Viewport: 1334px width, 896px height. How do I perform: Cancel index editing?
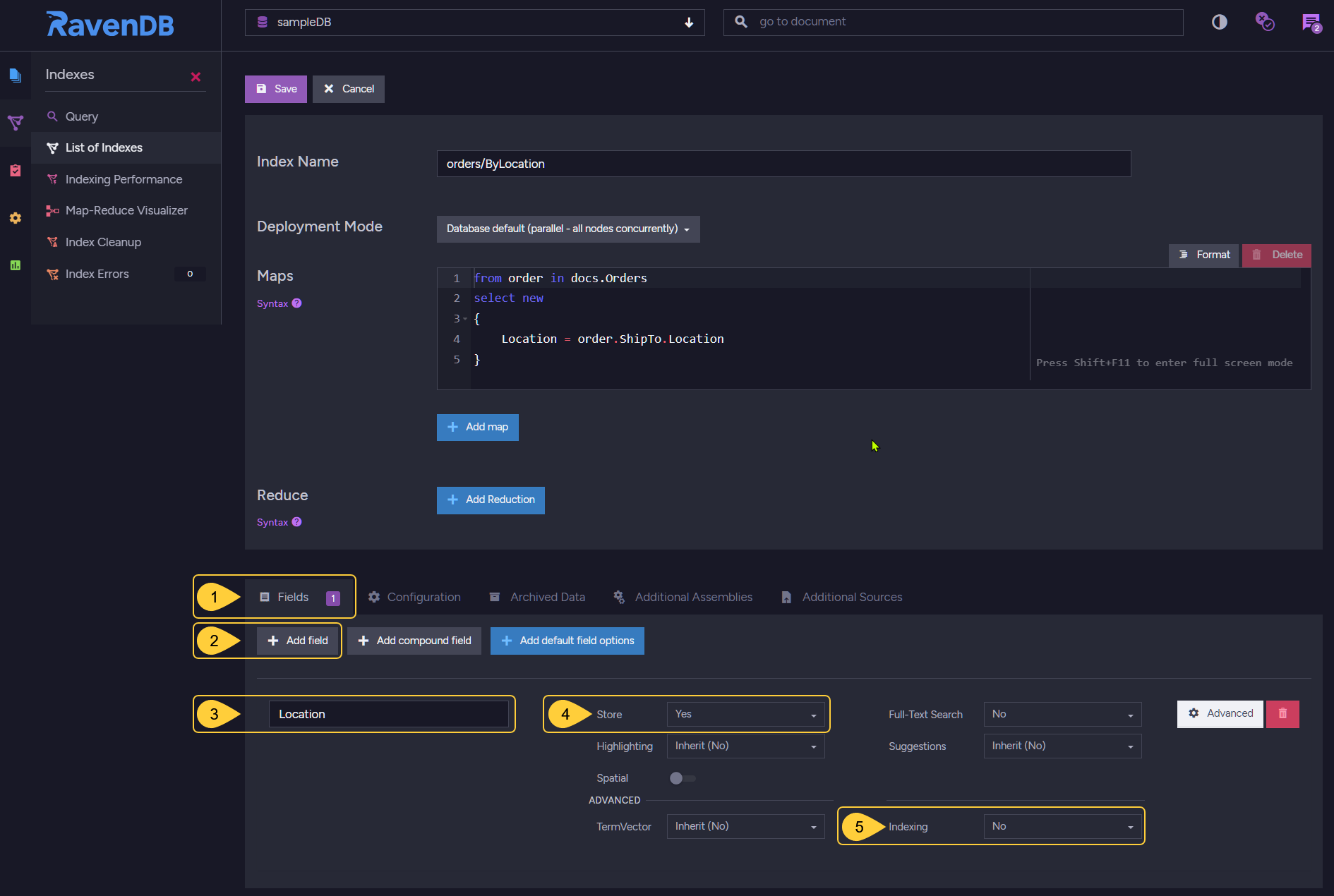tap(349, 89)
